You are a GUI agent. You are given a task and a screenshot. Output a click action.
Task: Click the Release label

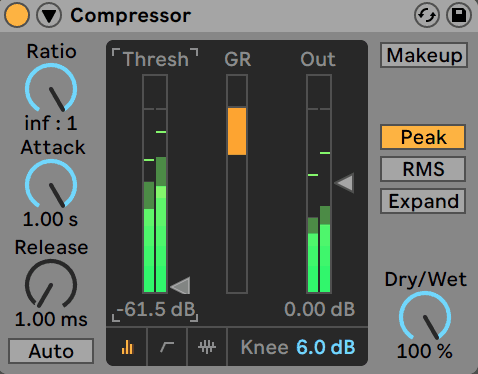(x=52, y=247)
